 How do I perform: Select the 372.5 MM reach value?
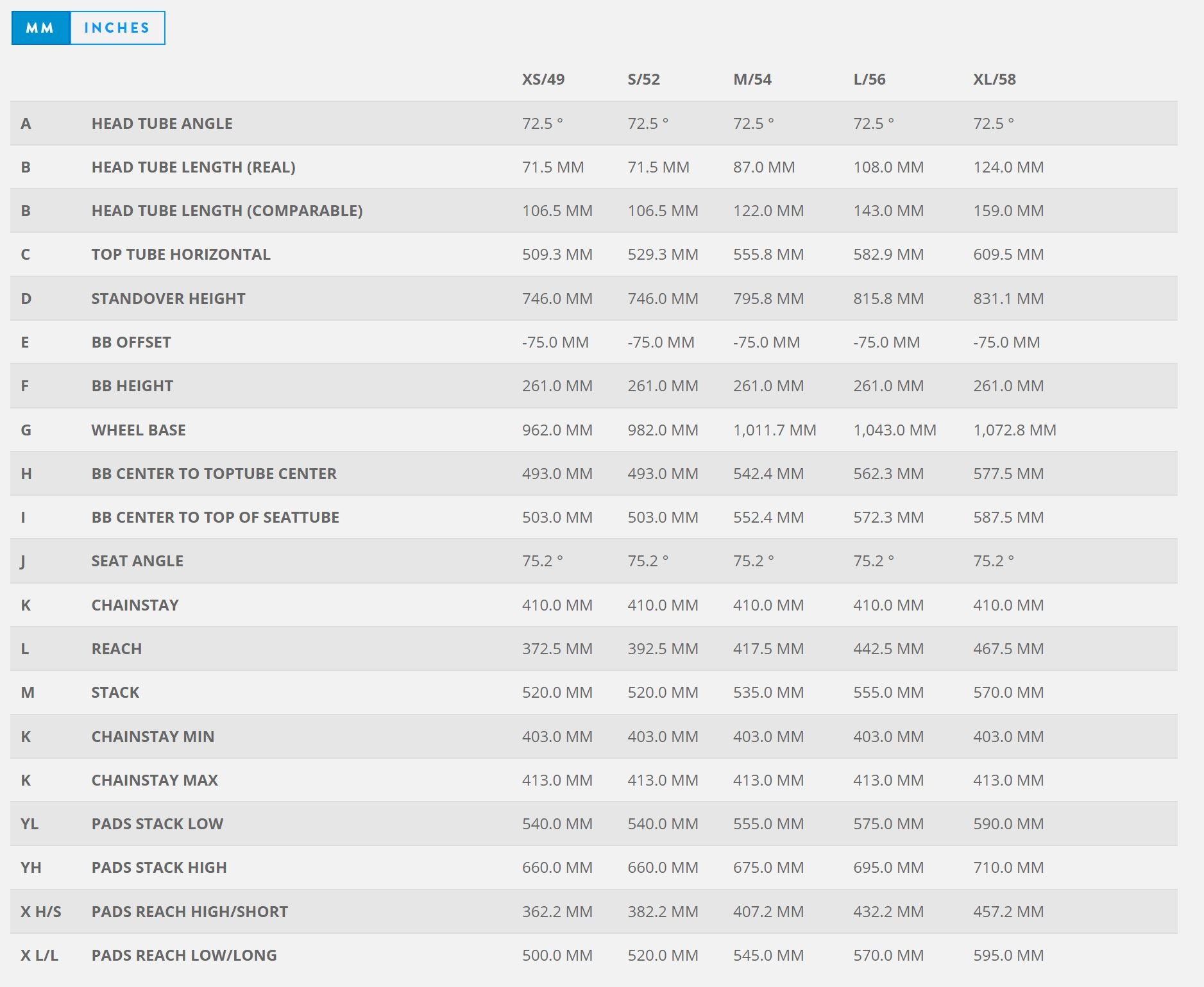[557, 648]
